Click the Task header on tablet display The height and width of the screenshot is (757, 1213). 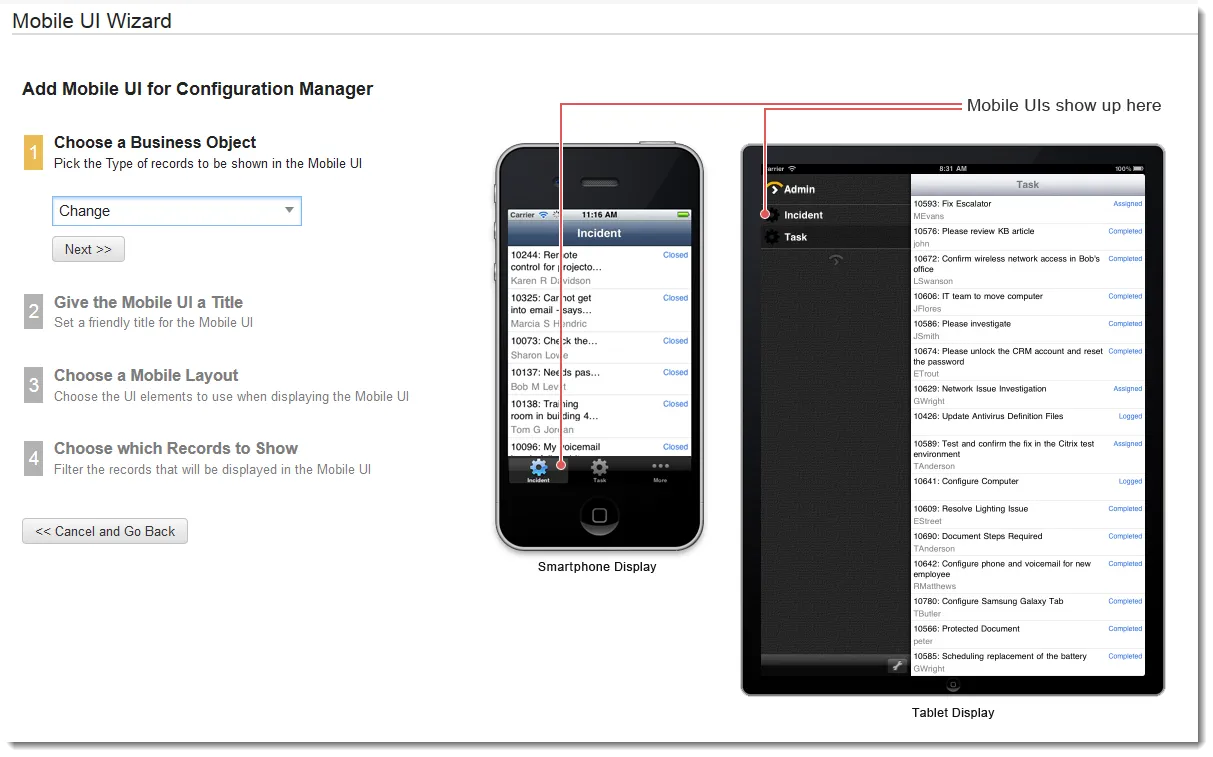coord(1028,184)
